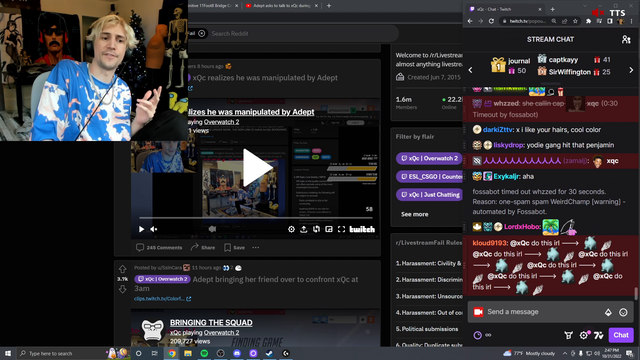Go back in the Twitch chat browser
640x360 pixels.
click(x=470, y=21)
